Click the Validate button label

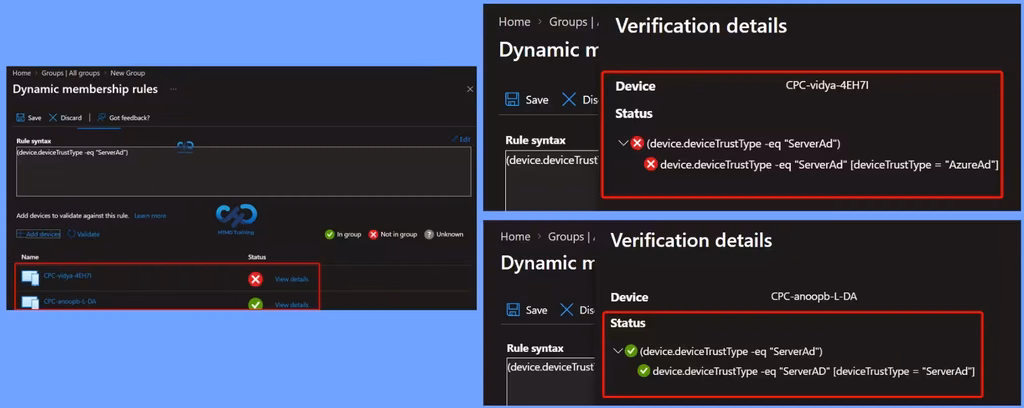[89, 234]
